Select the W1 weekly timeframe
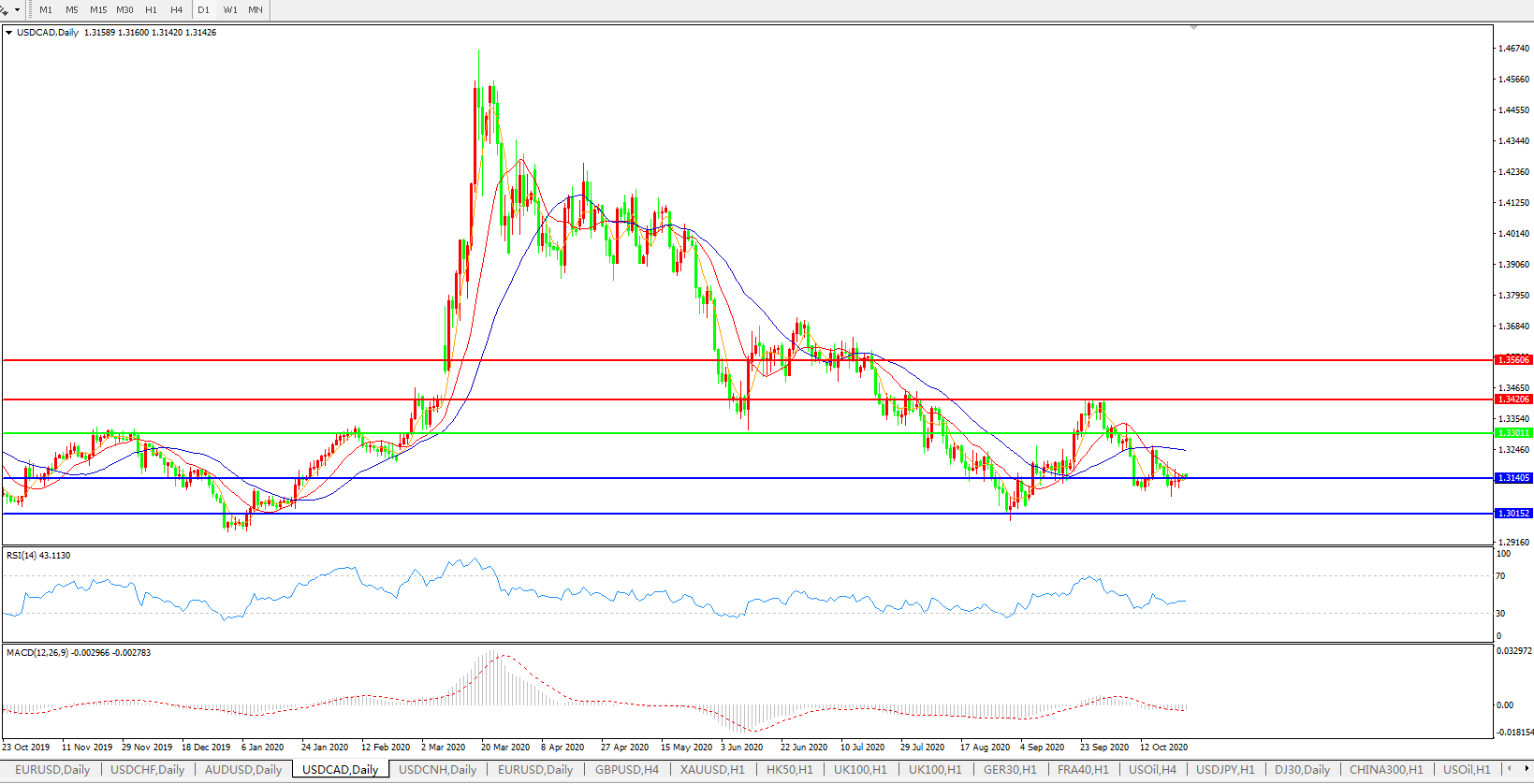 coord(230,10)
